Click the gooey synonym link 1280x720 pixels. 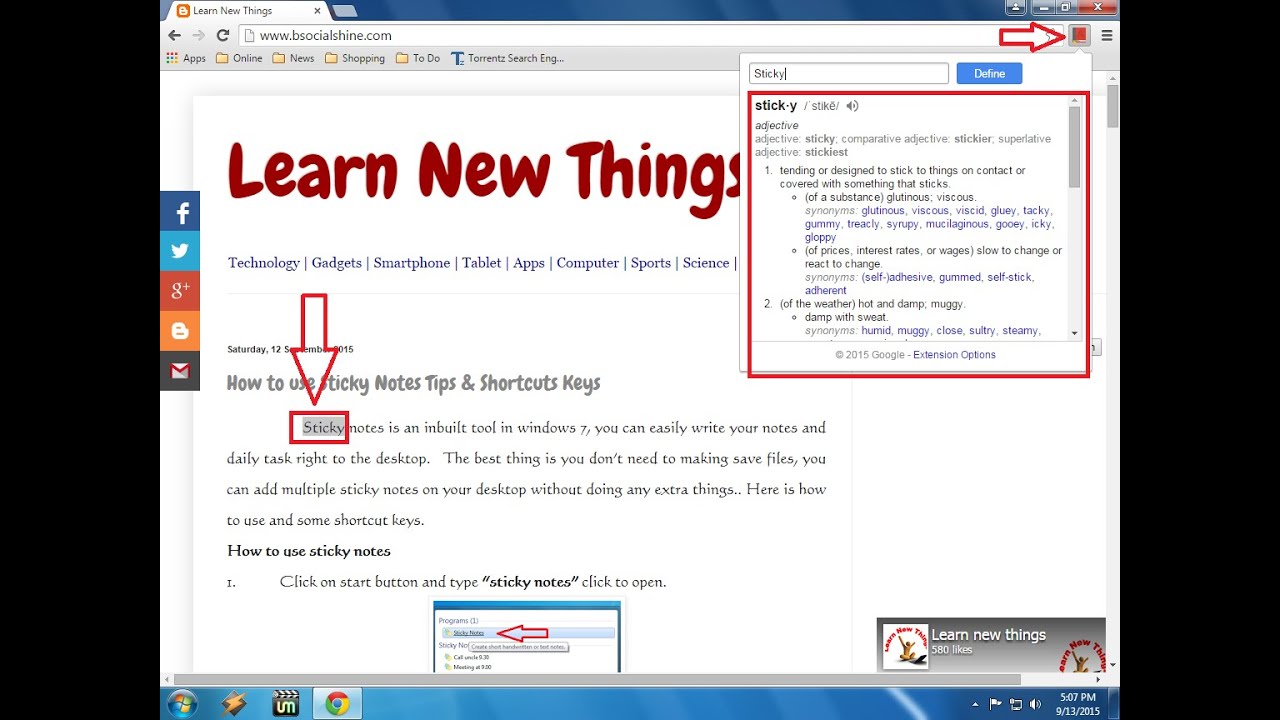1010,224
